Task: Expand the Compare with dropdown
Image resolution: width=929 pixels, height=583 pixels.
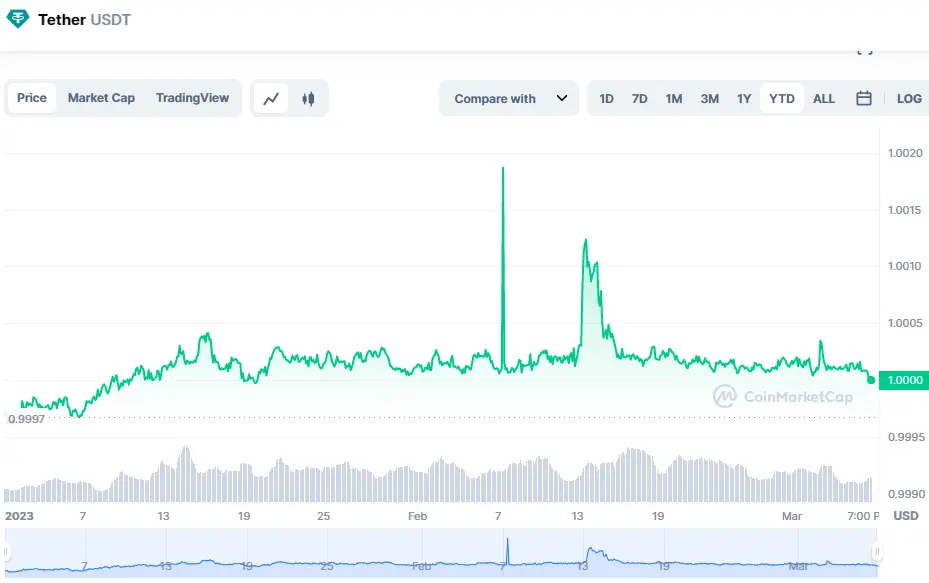Action: pyautogui.click(x=508, y=98)
